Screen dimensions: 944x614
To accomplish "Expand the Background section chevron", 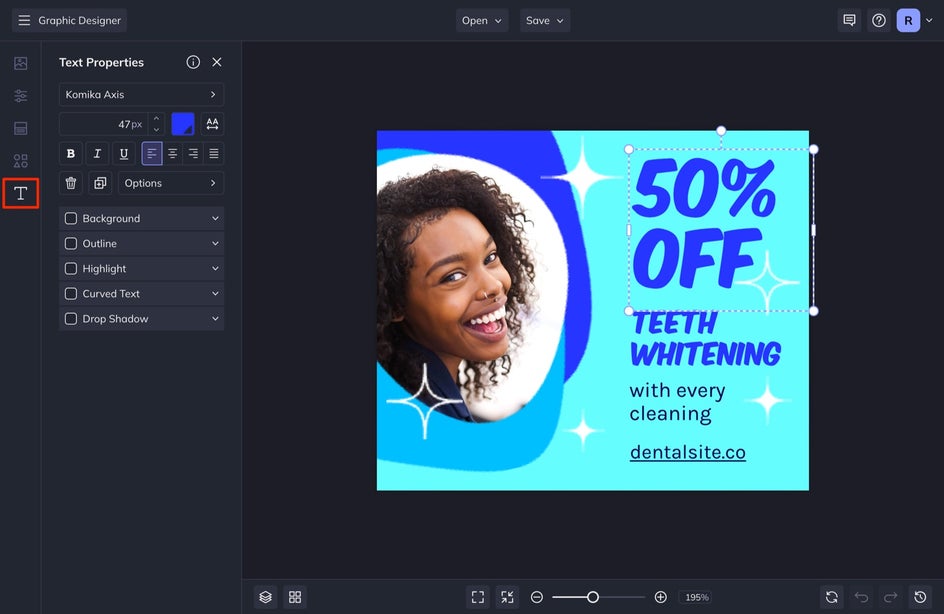I will (x=215, y=219).
